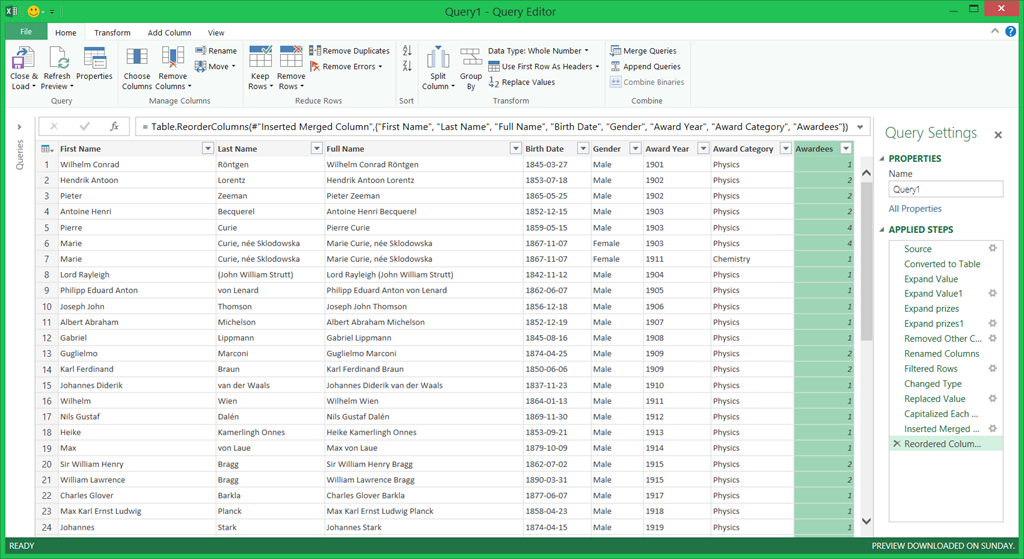
Task: Click the Close & Load icon
Action: tap(23, 58)
